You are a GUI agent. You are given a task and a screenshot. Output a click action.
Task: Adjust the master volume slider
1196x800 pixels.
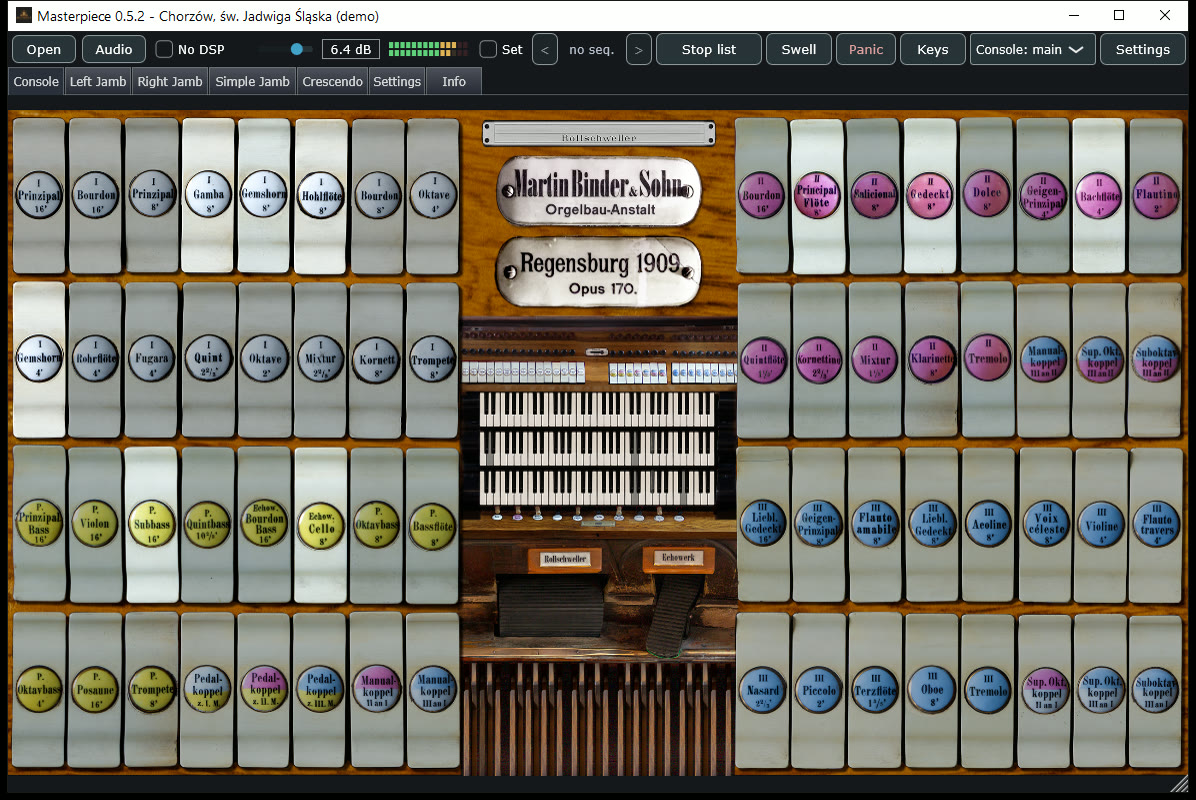(x=286, y=50)
